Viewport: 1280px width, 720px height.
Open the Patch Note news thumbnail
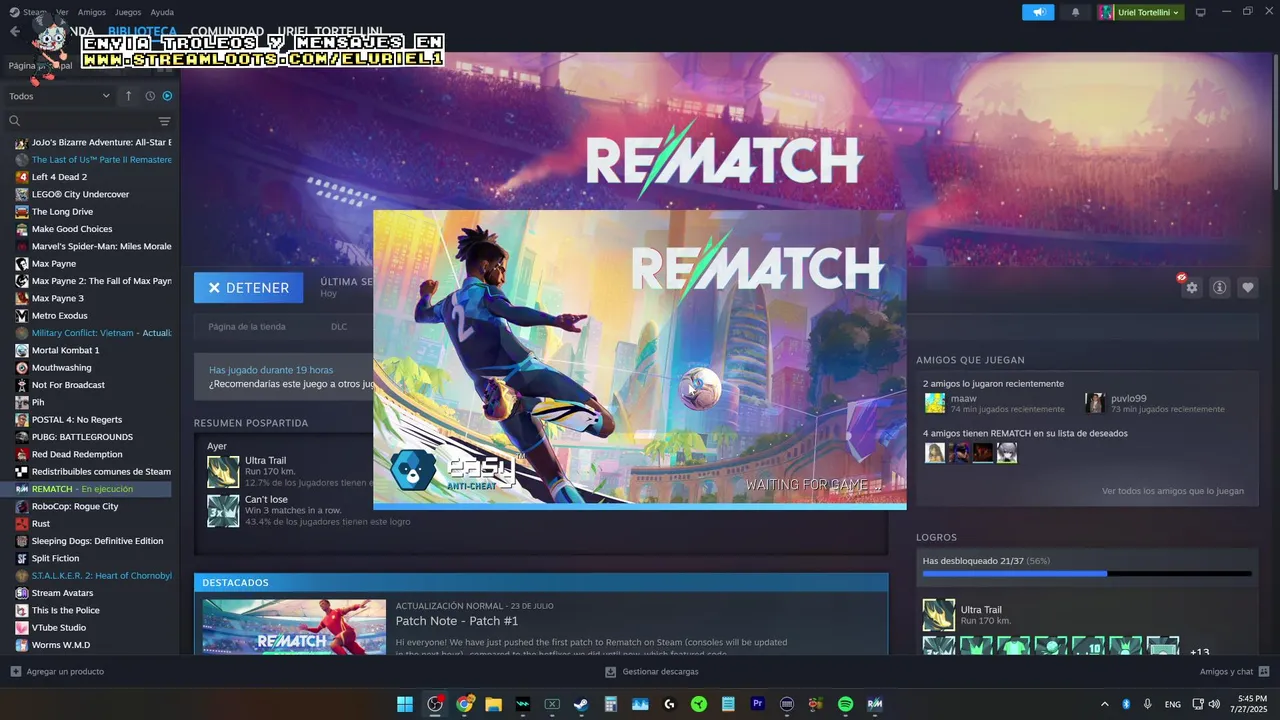[x=294, y=627]
